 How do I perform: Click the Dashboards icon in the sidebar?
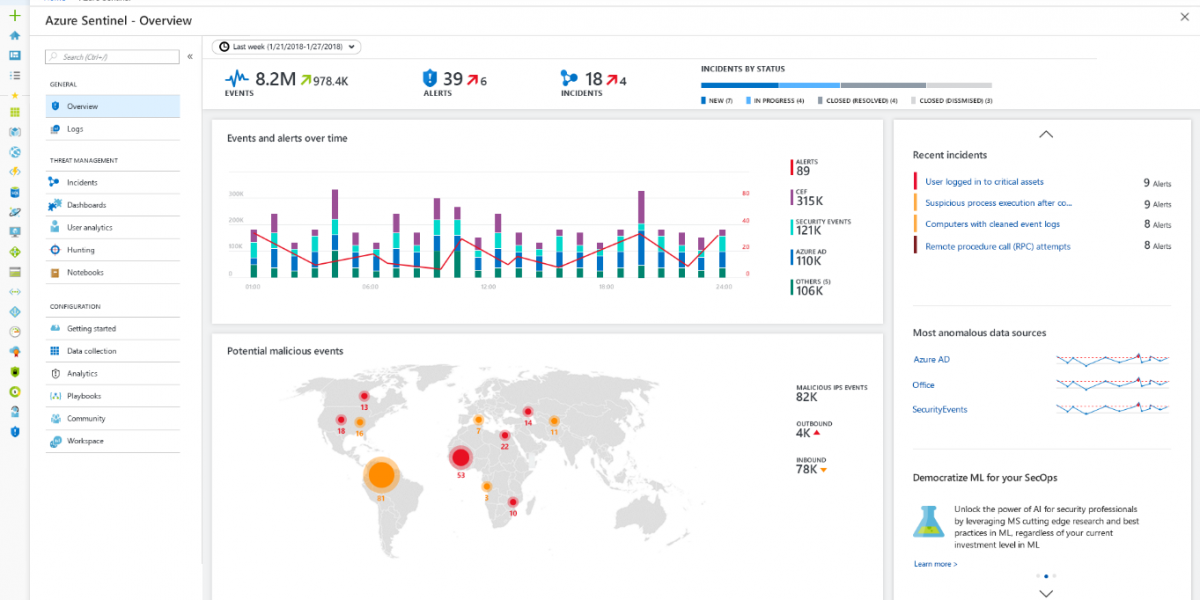click(55, 205)
